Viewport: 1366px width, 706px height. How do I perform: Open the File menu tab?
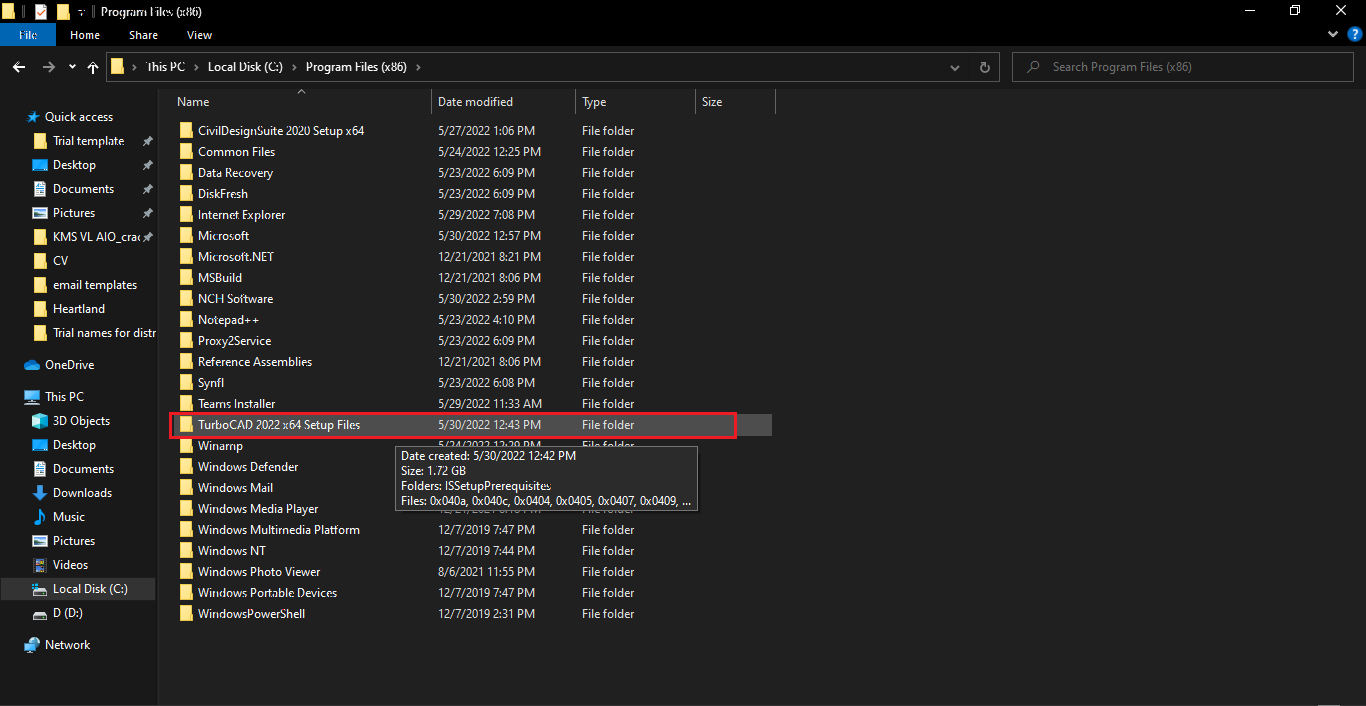pos(27,35)
